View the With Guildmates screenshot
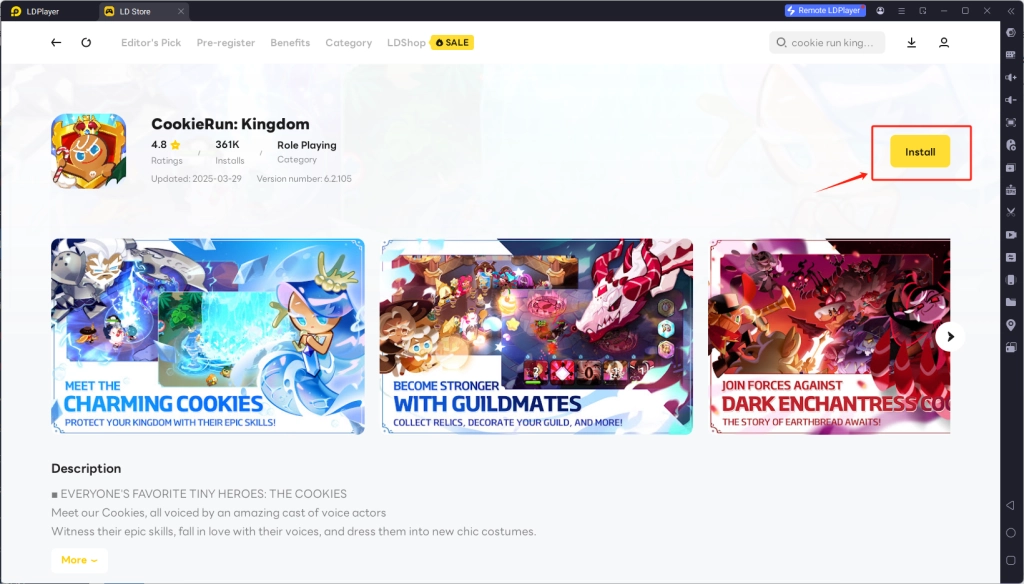The height and width of the screenshot is (584, 1024). point(537,336)
